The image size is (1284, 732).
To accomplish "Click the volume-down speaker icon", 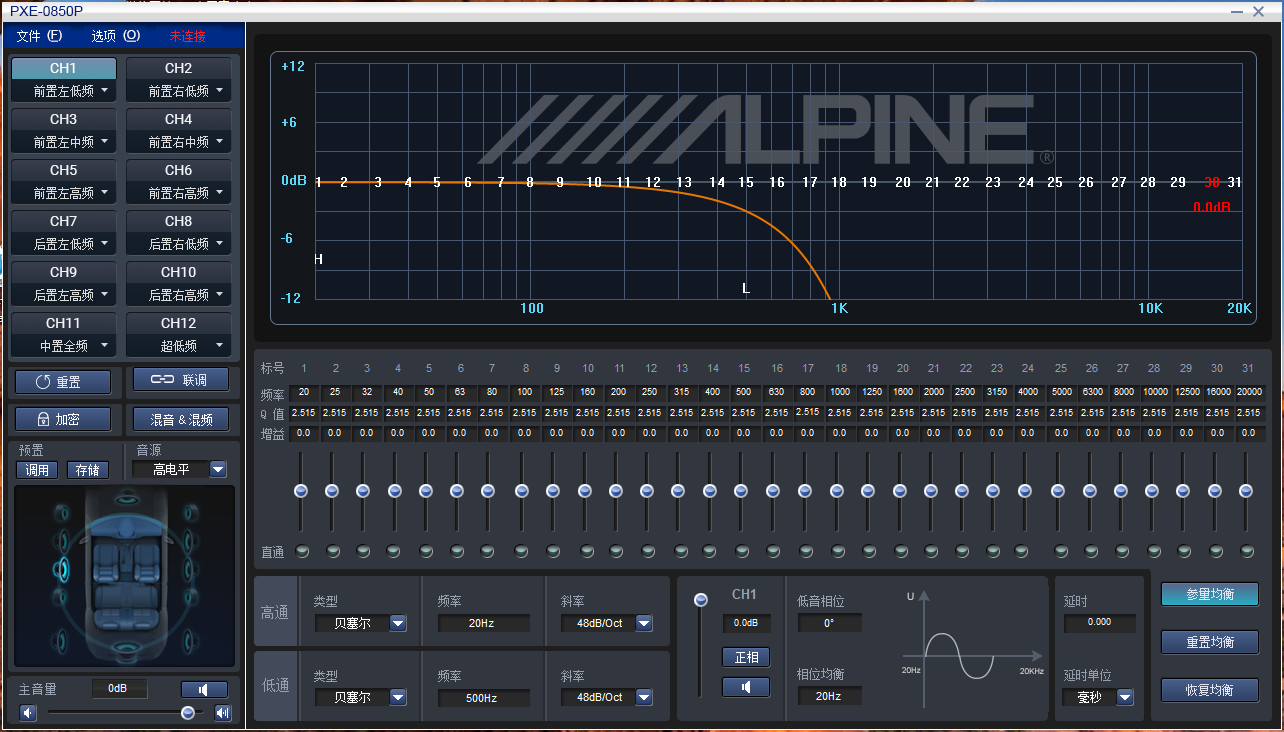I will pyautogui.click(x=29, y=713).
